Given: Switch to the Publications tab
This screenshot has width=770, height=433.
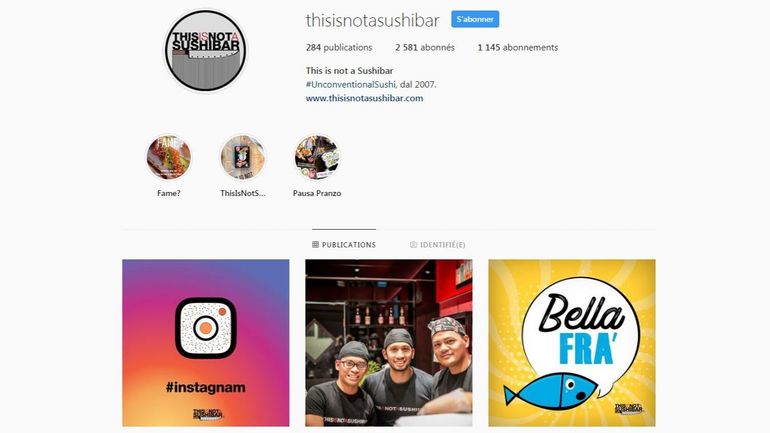Looking at the screenshot, I should click(344, 244).
